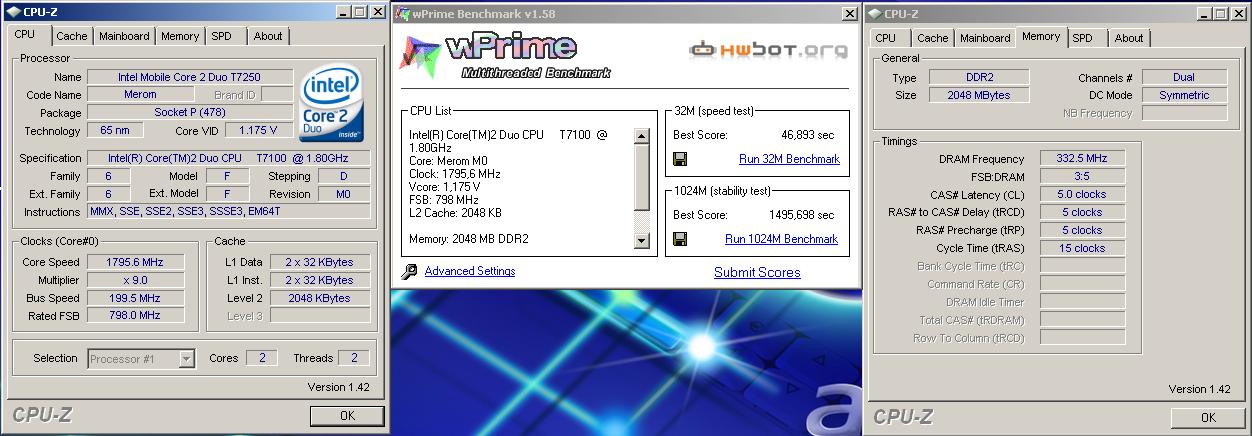Click the Package value Socket P (478)

pos(190,113)
